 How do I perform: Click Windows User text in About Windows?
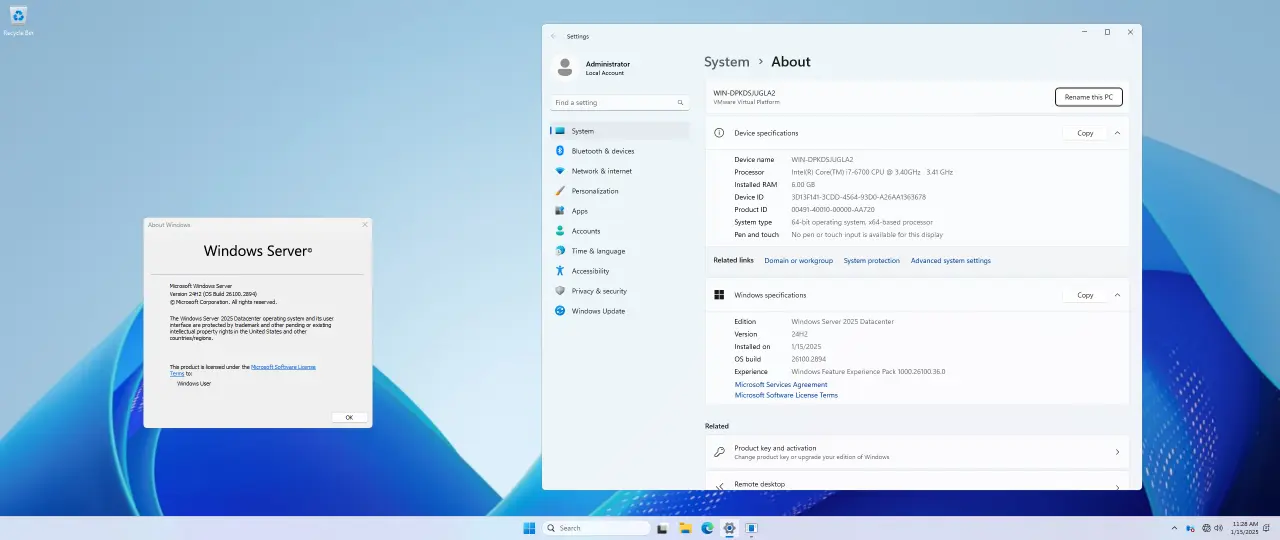[x=194, y=383]
